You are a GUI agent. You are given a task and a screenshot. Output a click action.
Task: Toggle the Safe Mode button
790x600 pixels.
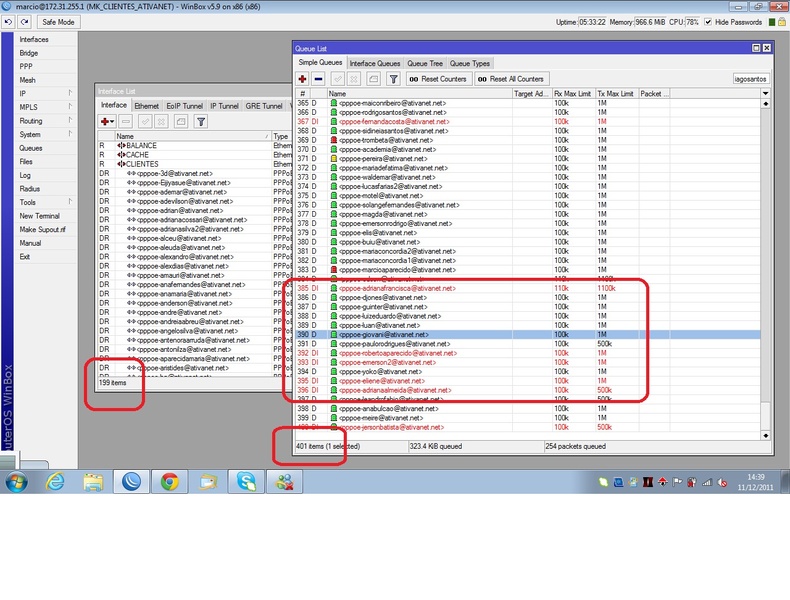click(x=57, y=21)
